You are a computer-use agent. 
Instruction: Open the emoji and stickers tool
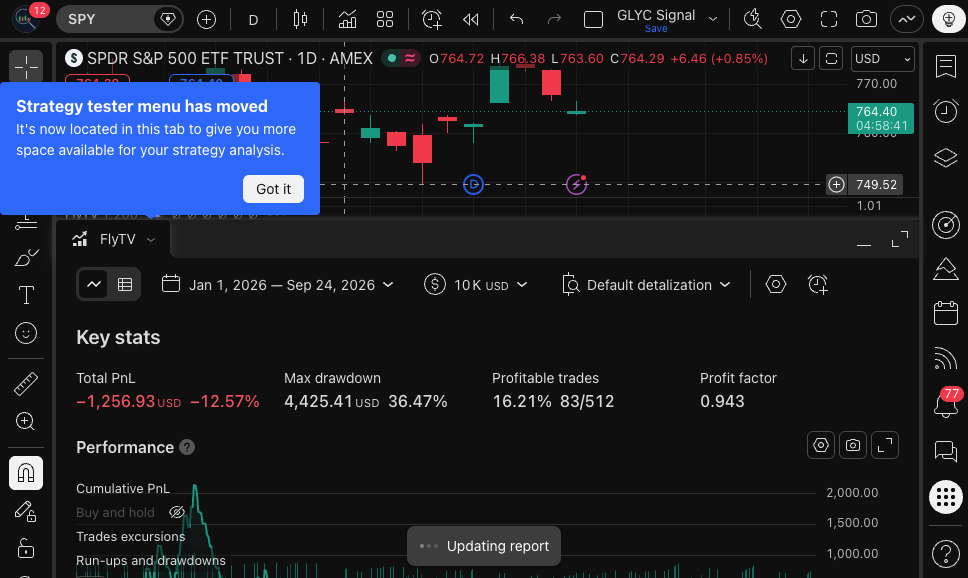[26, 333]
